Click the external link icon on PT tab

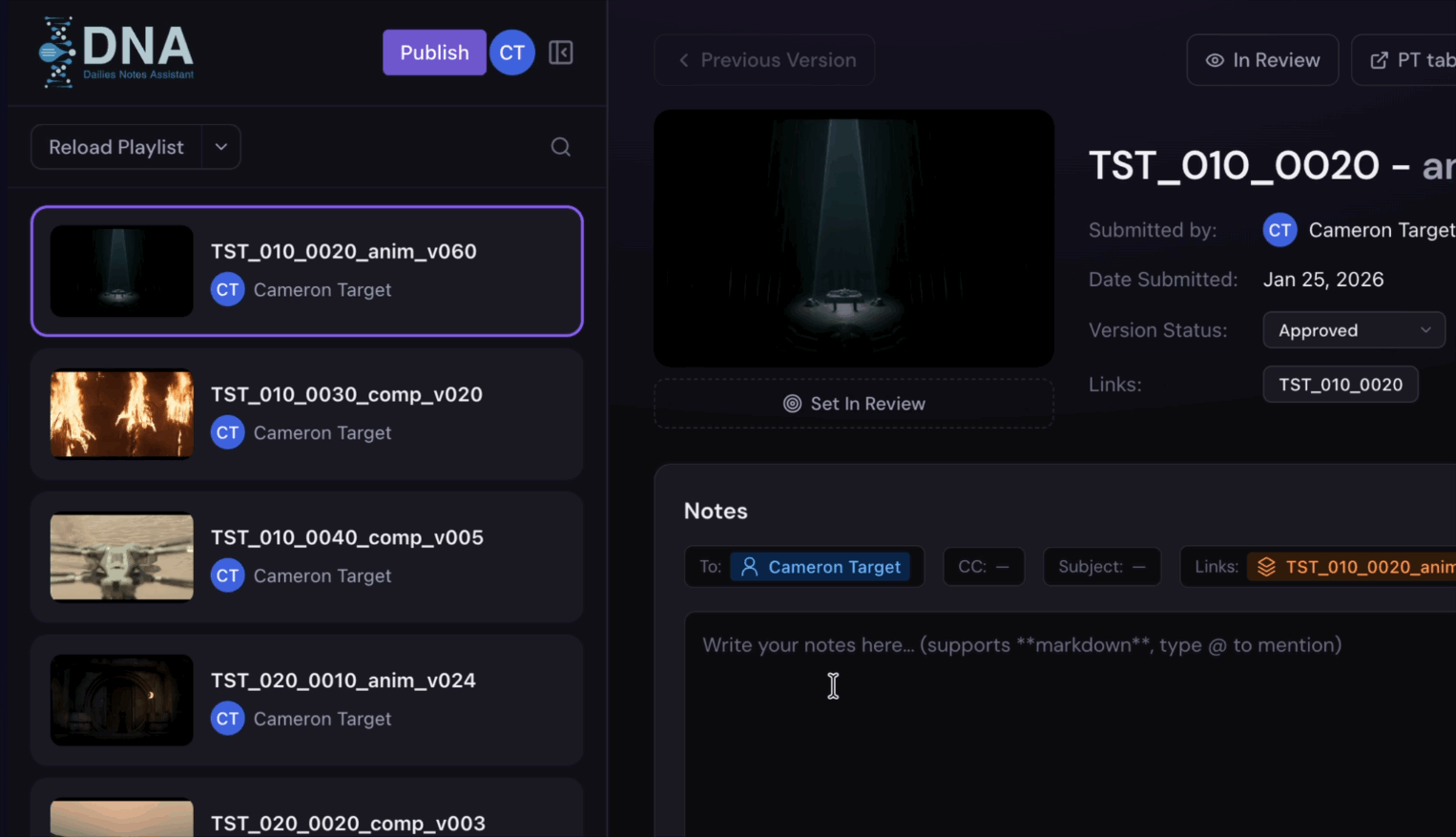click(1379, 60)
